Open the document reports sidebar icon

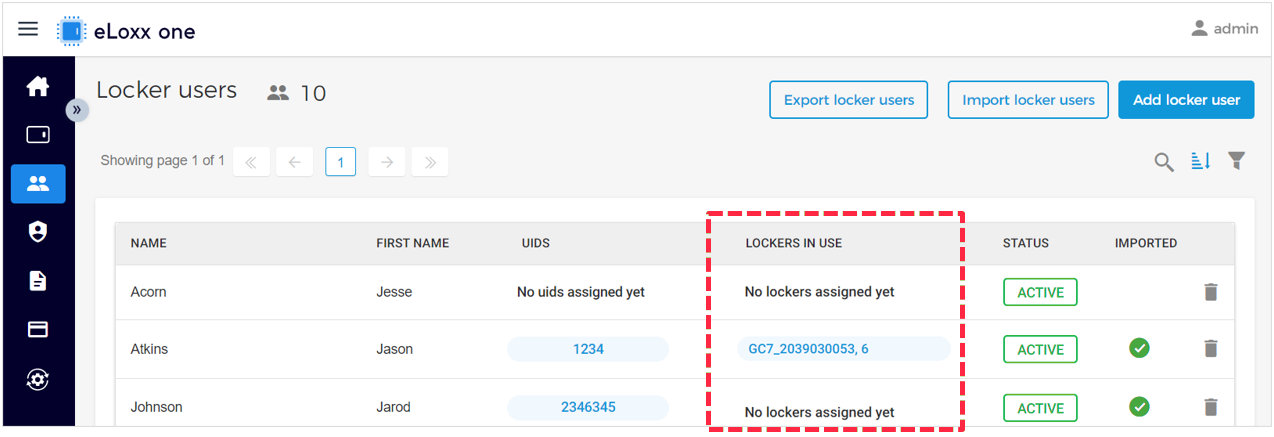click(38, 280)
